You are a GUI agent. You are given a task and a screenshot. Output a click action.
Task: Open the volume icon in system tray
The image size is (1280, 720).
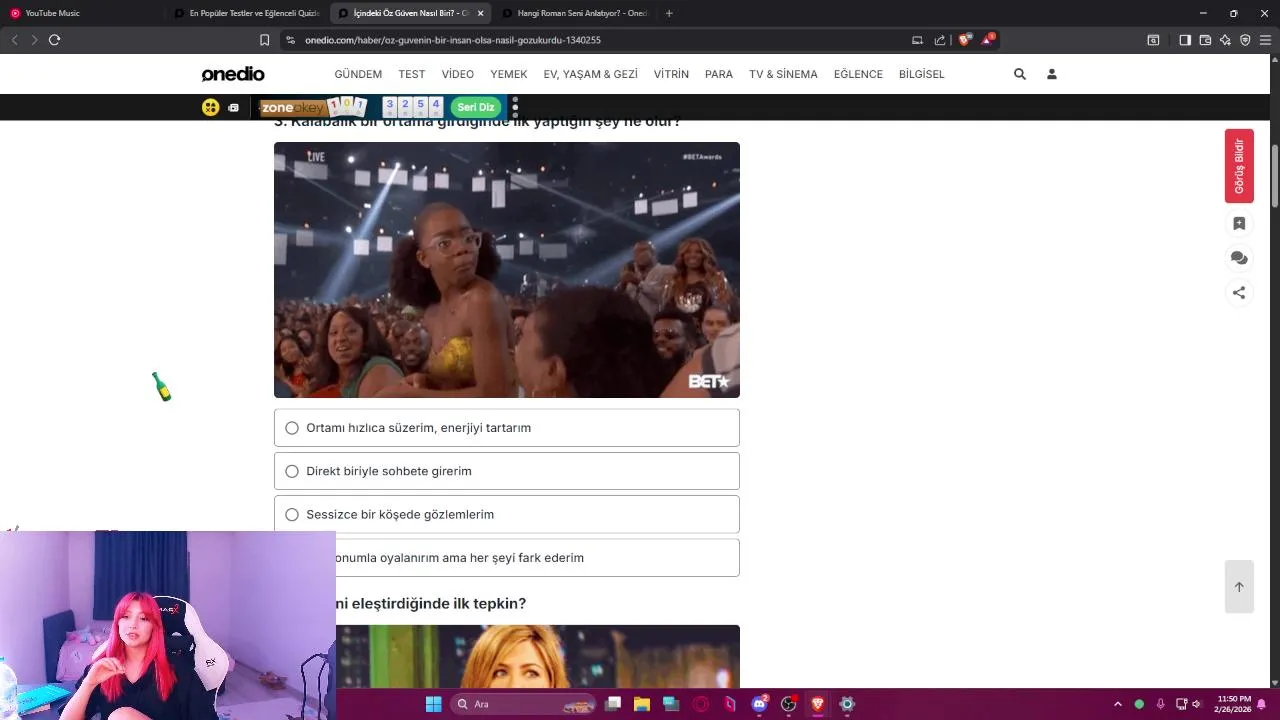coord(1196,704)
